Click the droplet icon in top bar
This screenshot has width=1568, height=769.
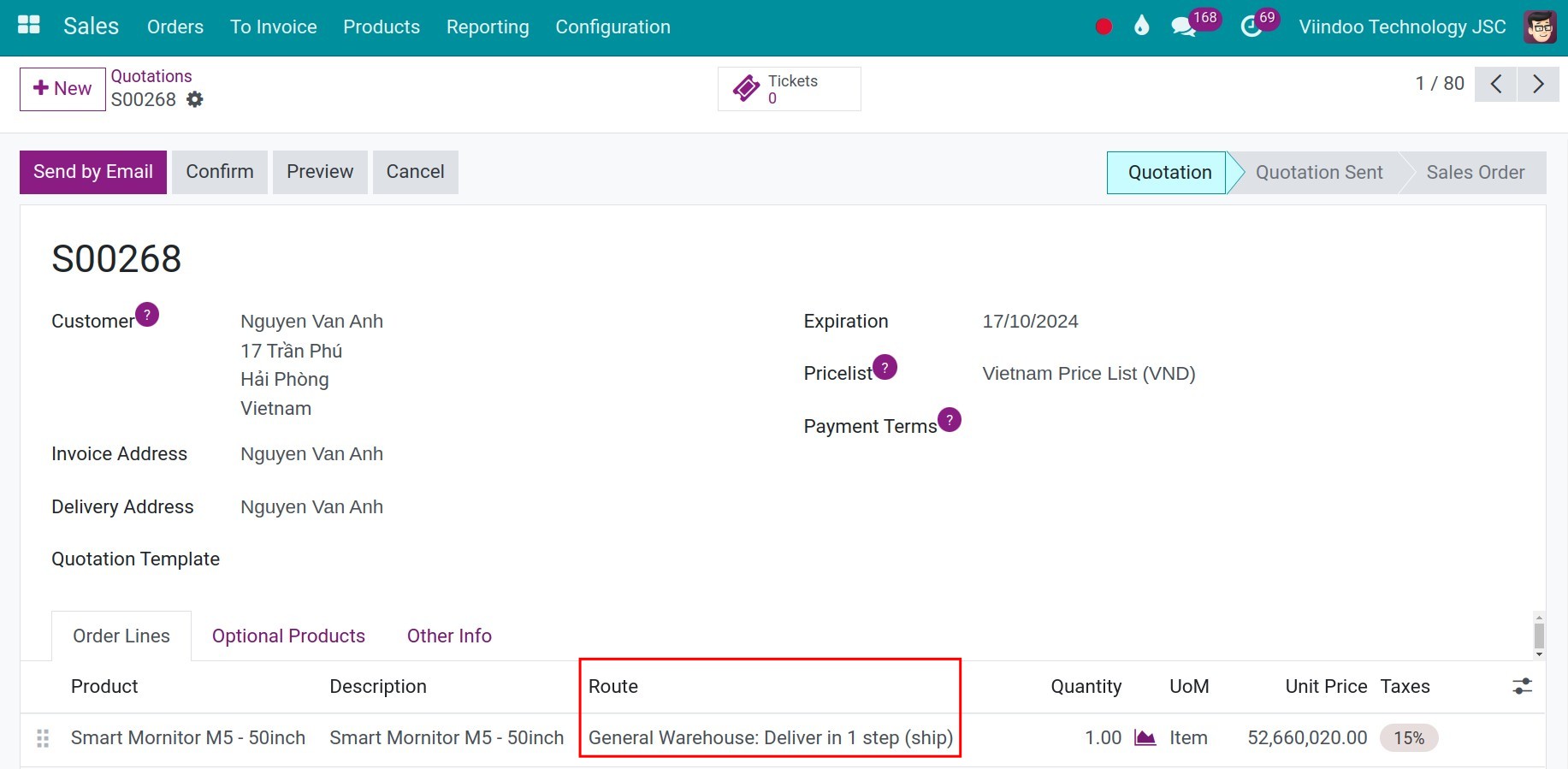tap(1141, 27)
